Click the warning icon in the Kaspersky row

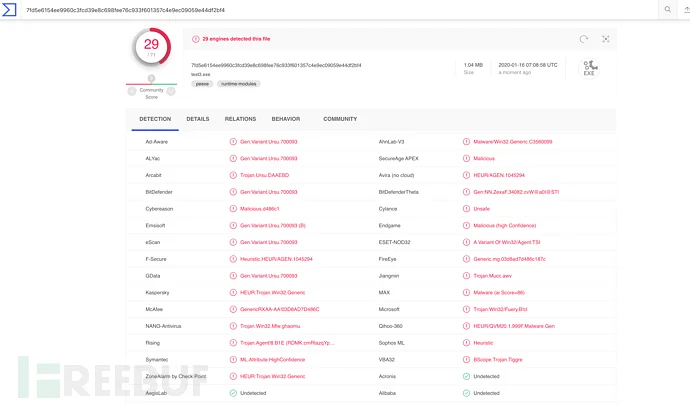point(233,292)
